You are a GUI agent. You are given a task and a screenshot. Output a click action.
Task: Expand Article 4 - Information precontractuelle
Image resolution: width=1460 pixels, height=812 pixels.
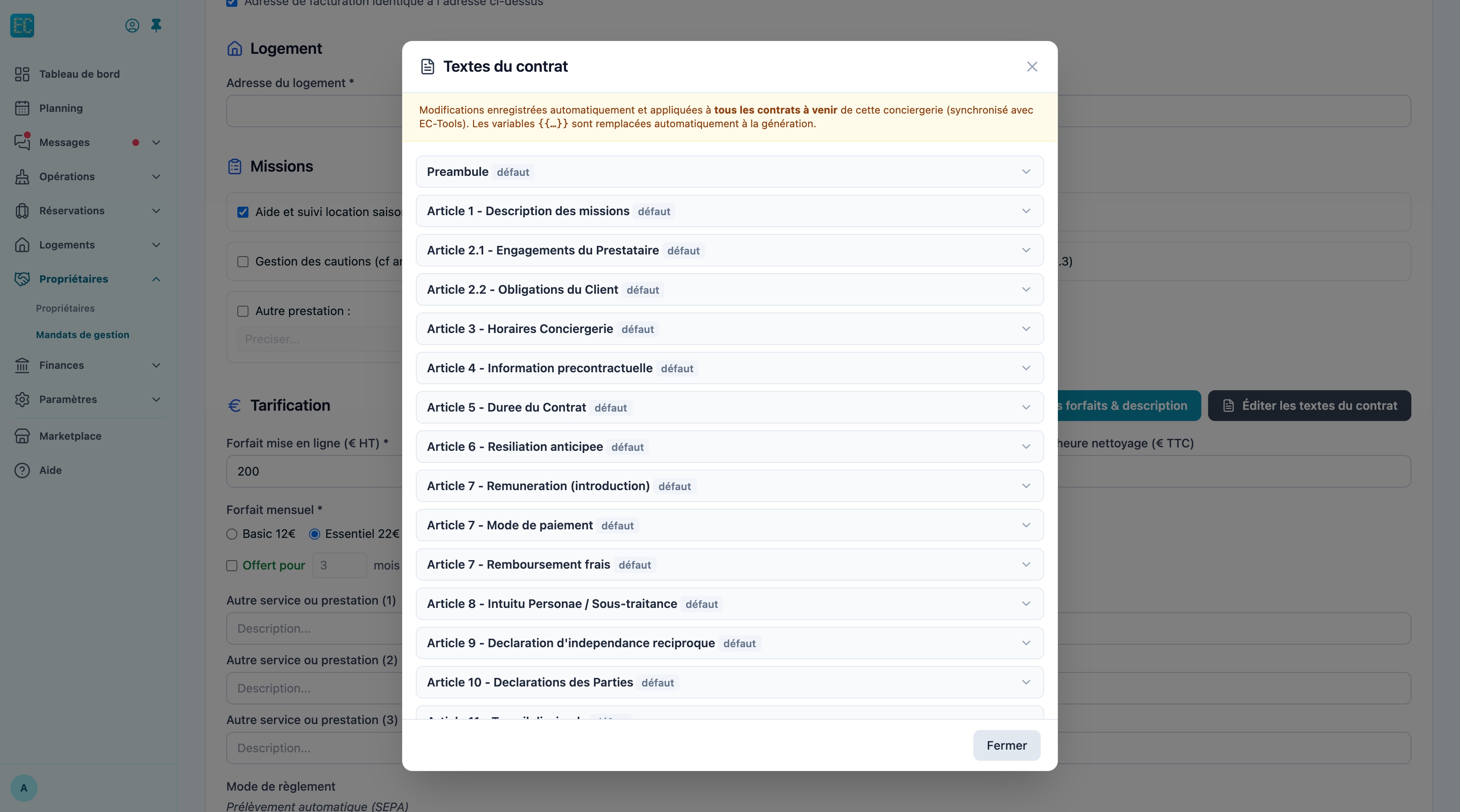[x=730, y=368]
